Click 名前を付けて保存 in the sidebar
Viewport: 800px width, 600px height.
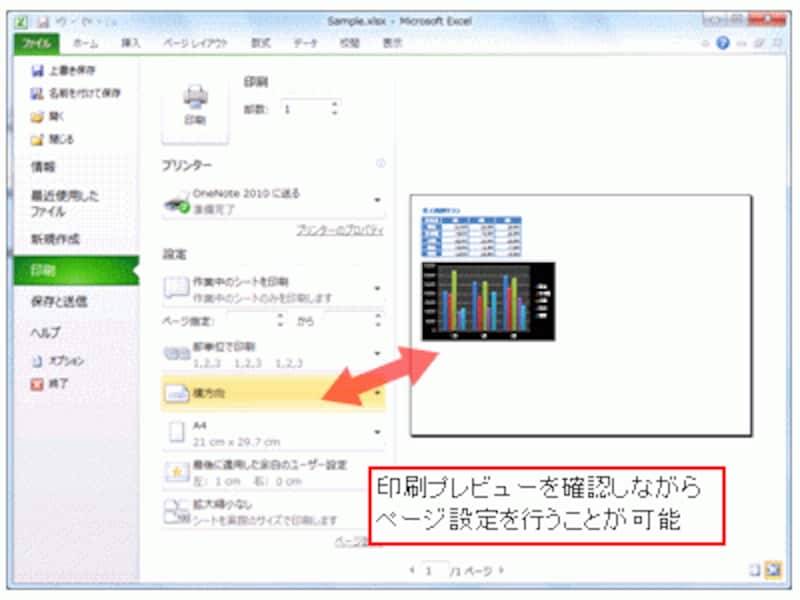76,93
